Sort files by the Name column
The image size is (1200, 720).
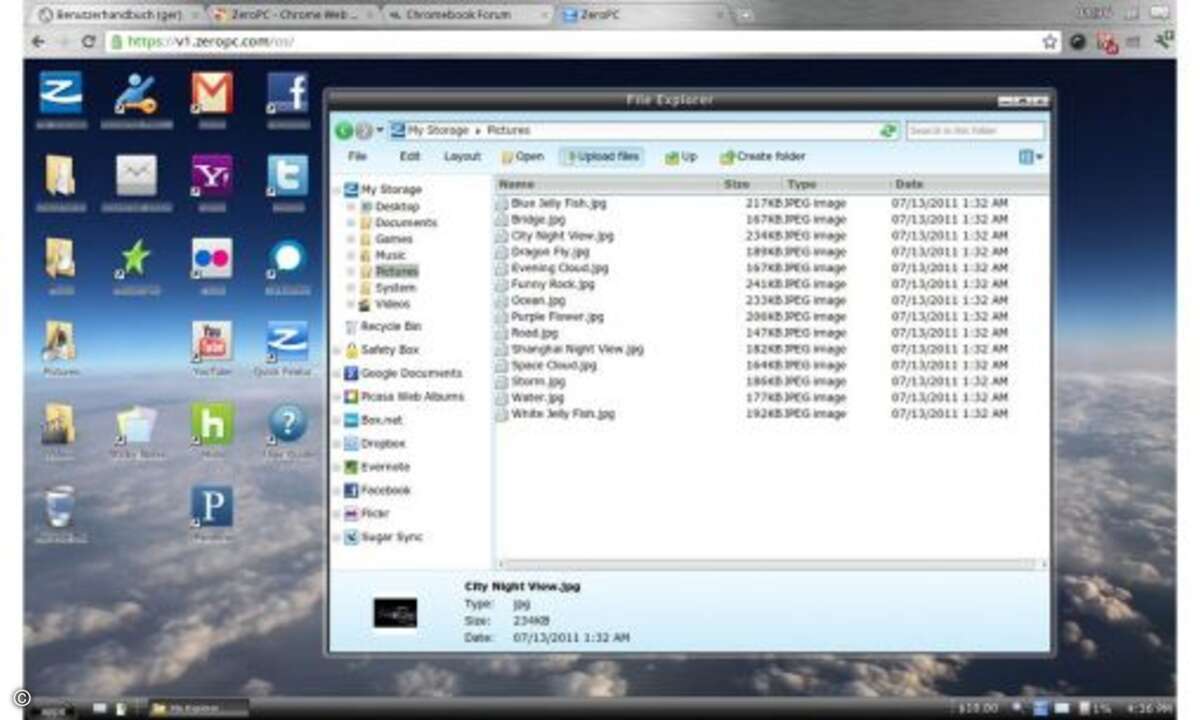[608, 185]
